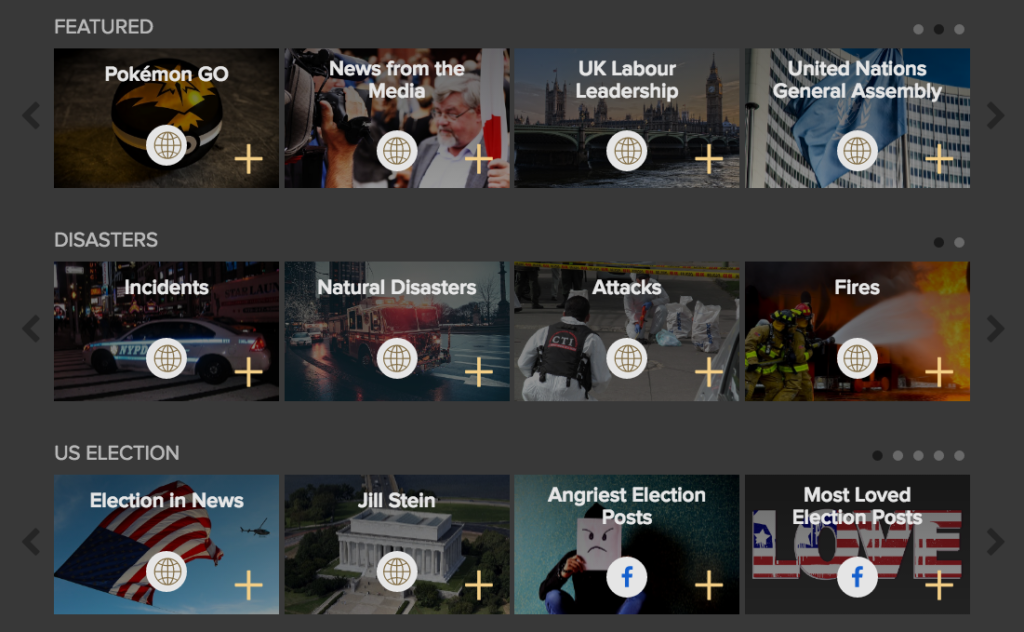Open the United Nations General Assembly card
Image resolution: width=1024 pixels, height=632 pixels.
click(x=857, y=80)
